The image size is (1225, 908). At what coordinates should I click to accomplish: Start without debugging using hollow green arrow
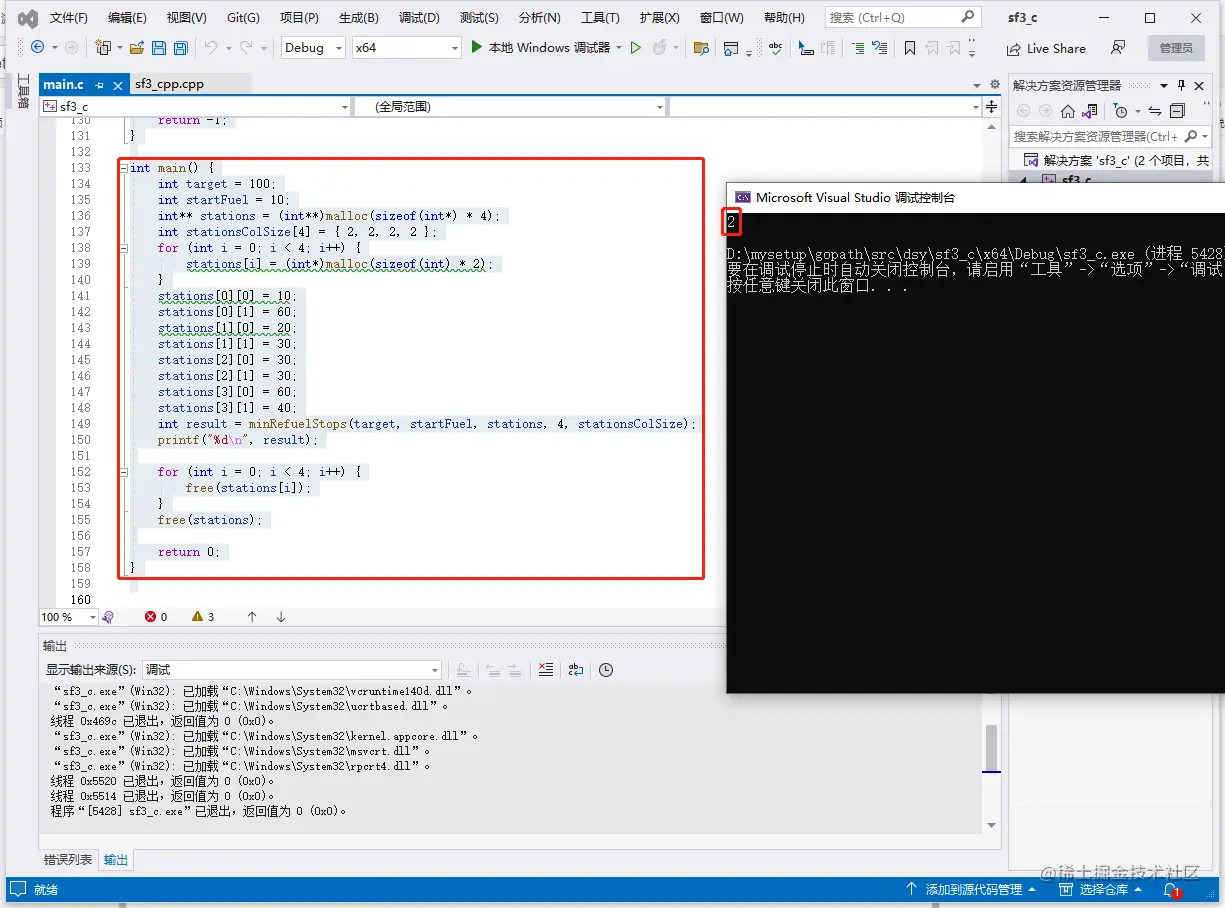pyautogui.click(x=635, y=47)
